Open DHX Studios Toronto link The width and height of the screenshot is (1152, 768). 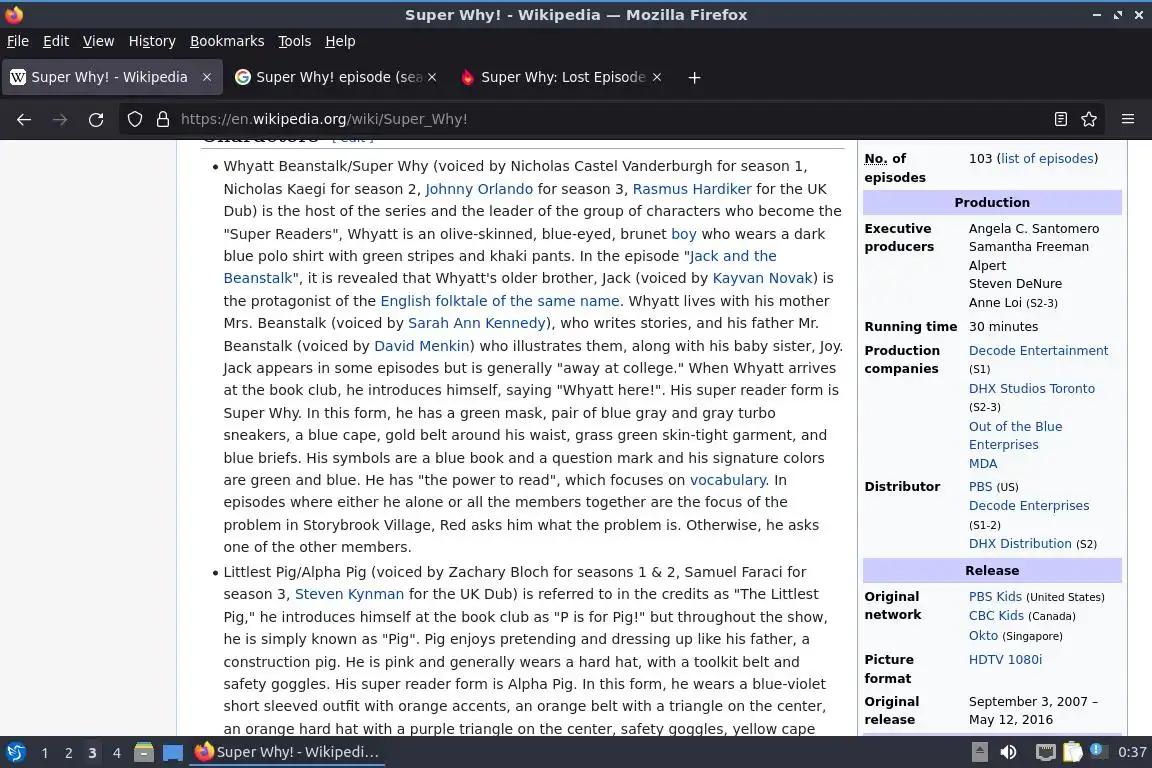1032,389
